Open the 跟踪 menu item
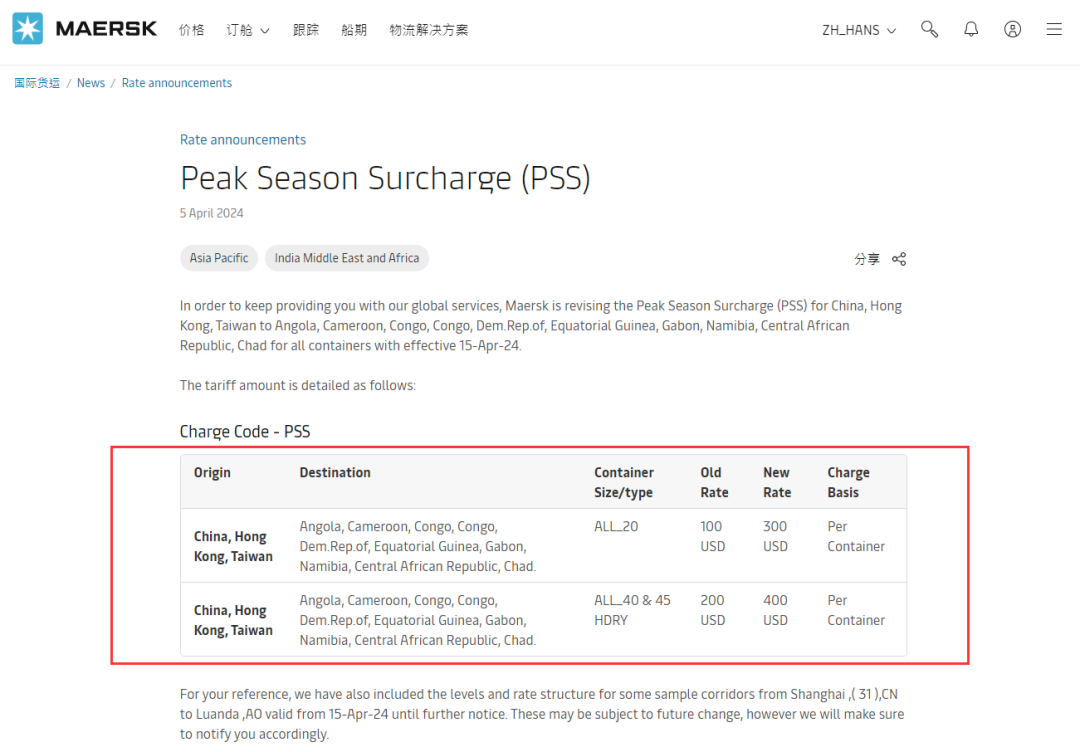 coord(306,30)
